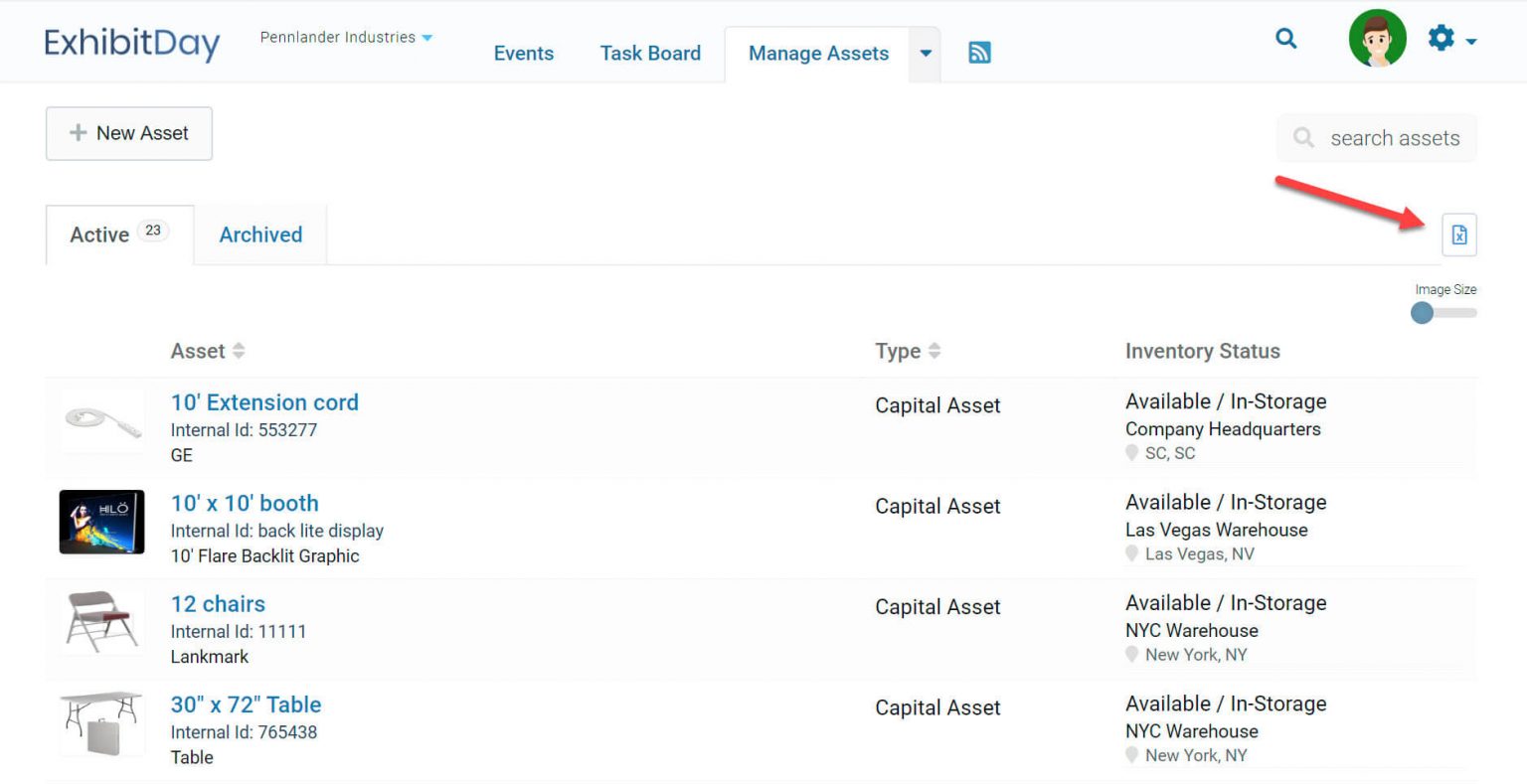Expand the Manage Assets dropdown arrow
This screenshot has width=1527, height=784.
925,54
